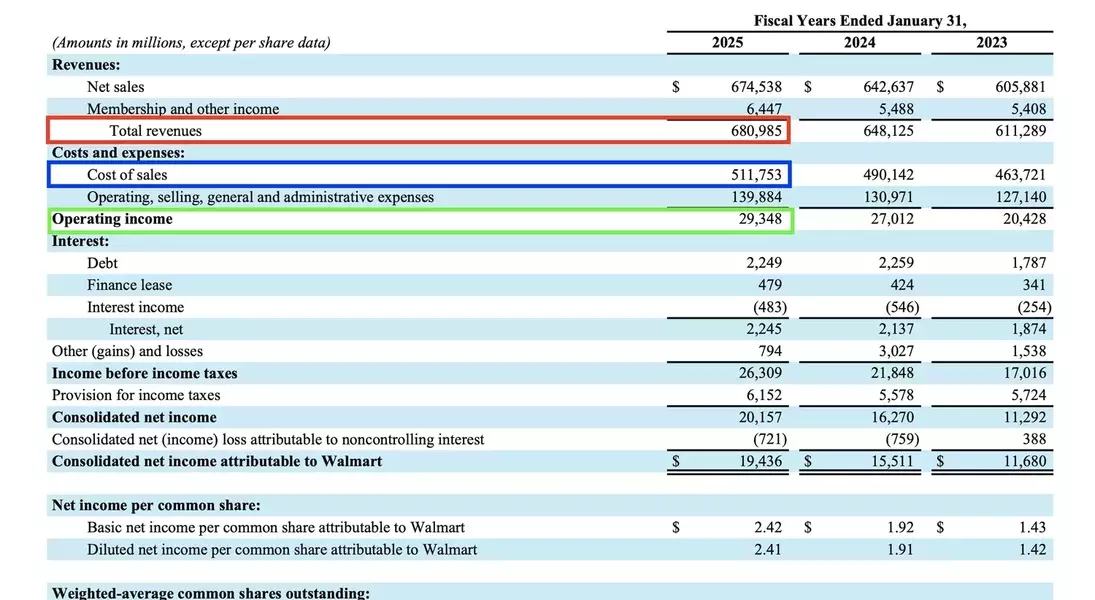Click Consolidated net income 20,157 value
This screenshot has height=600, width=1095.
point(758,417)
